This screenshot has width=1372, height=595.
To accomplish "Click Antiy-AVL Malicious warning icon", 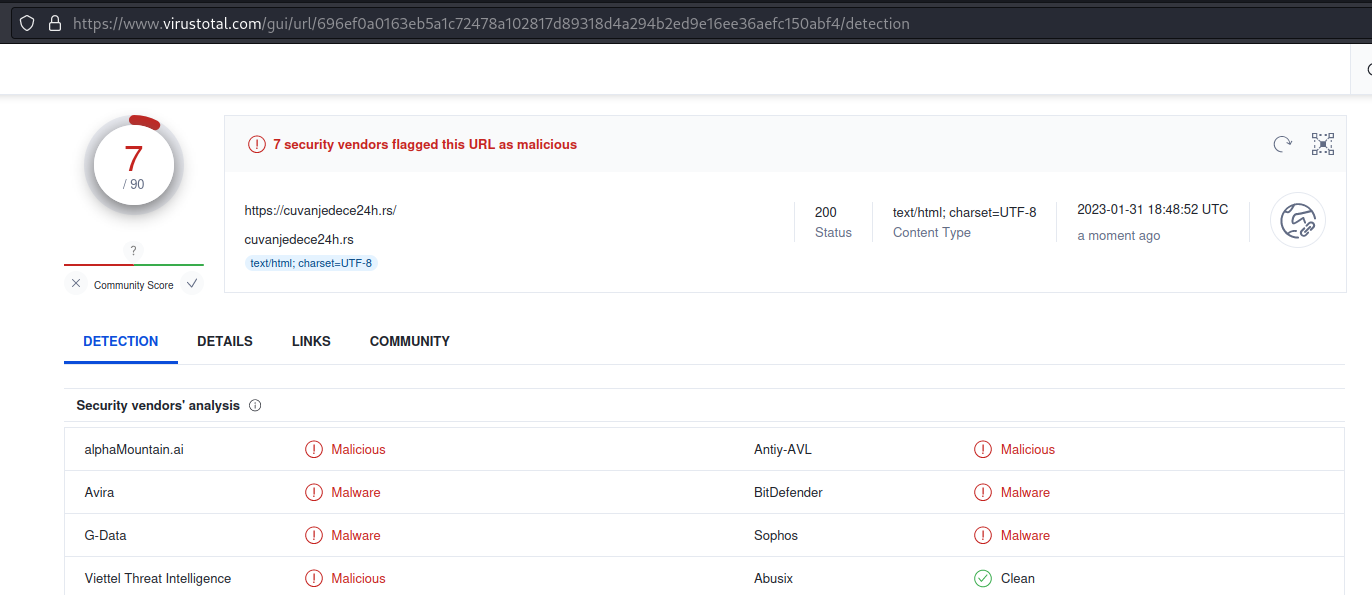I will 983,450.
